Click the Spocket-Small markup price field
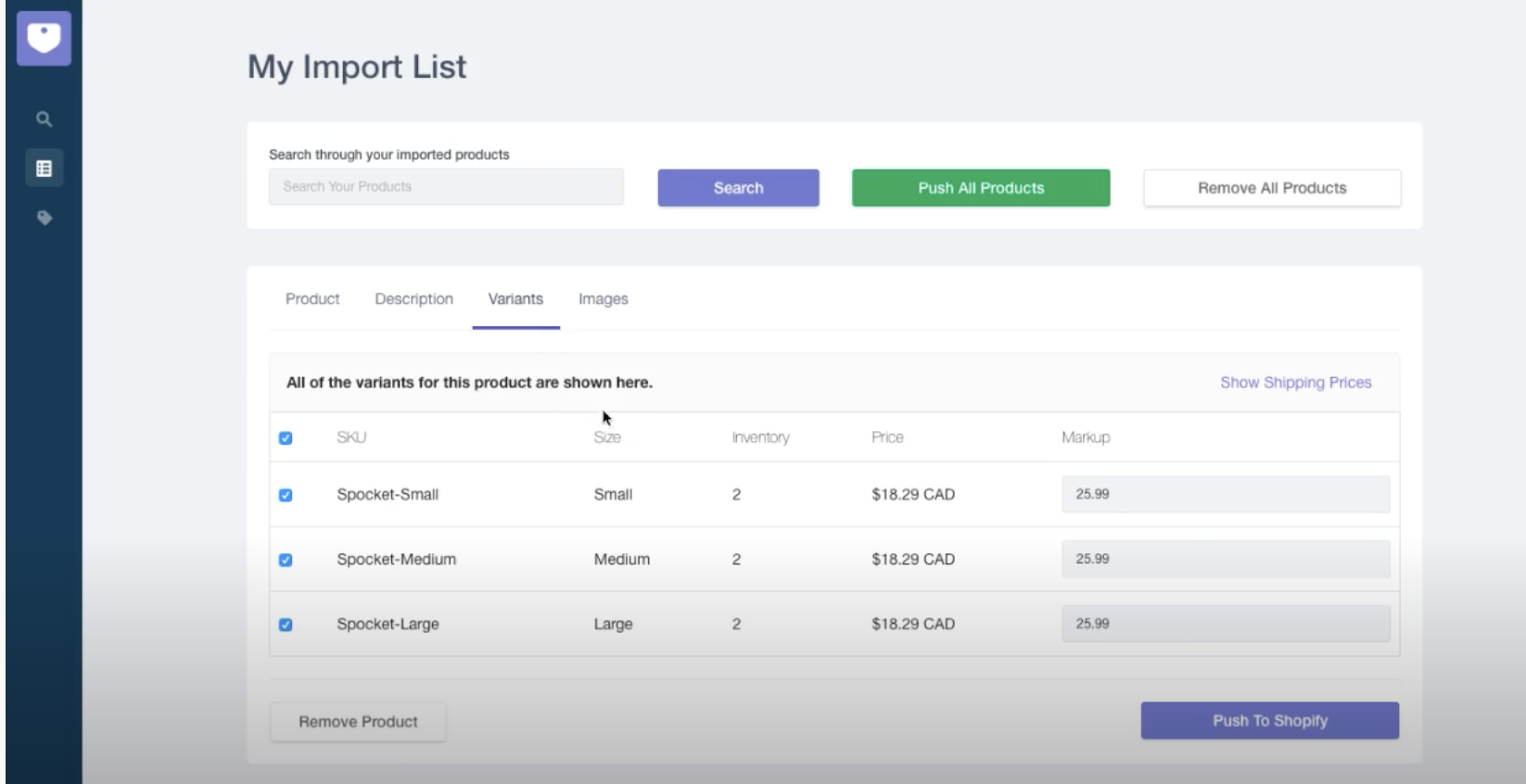Viewport: 1526px width, 784px height. point(1225,495)
